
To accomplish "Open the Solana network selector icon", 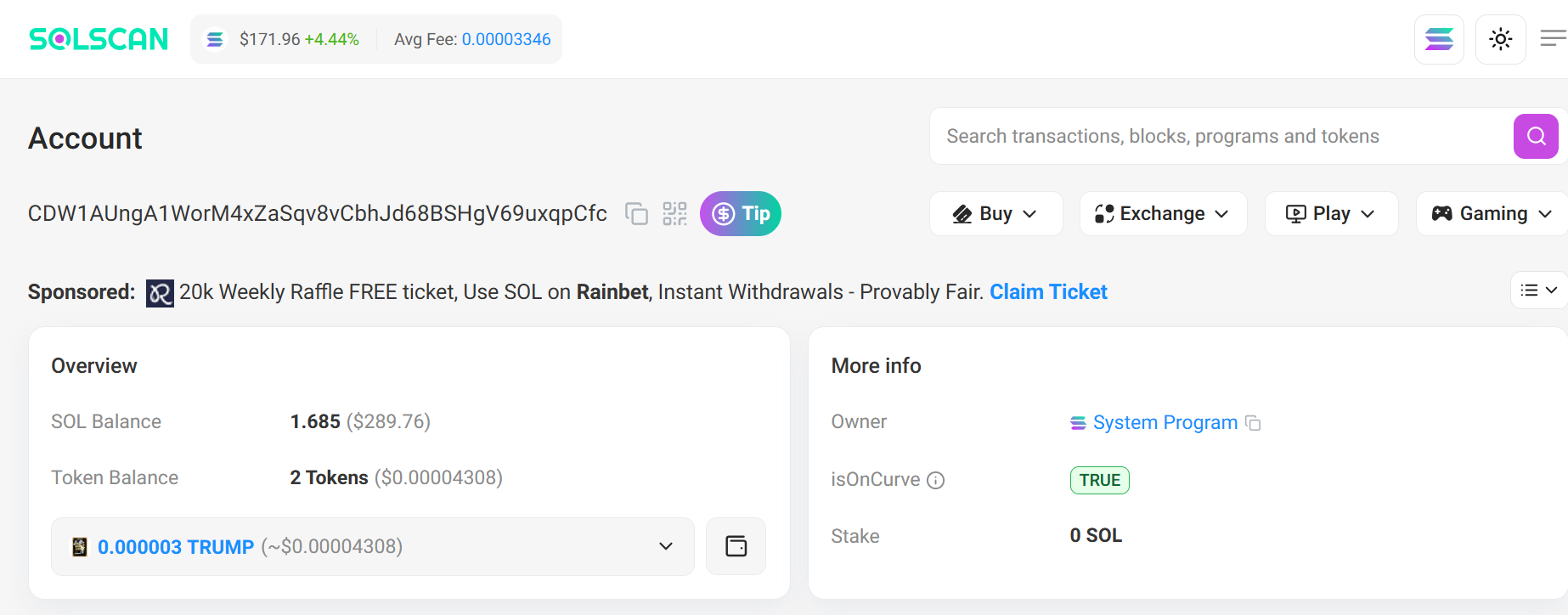I will point(1439,39).
